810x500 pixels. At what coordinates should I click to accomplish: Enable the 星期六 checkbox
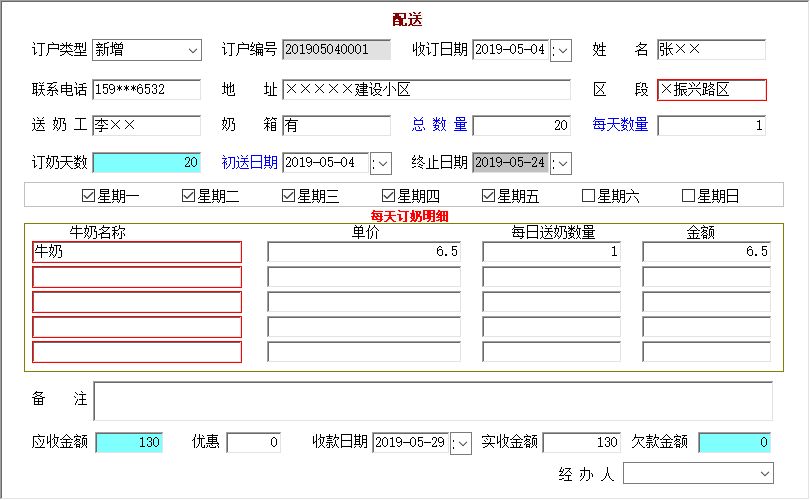pyautogui.click(x=588, y=196)
